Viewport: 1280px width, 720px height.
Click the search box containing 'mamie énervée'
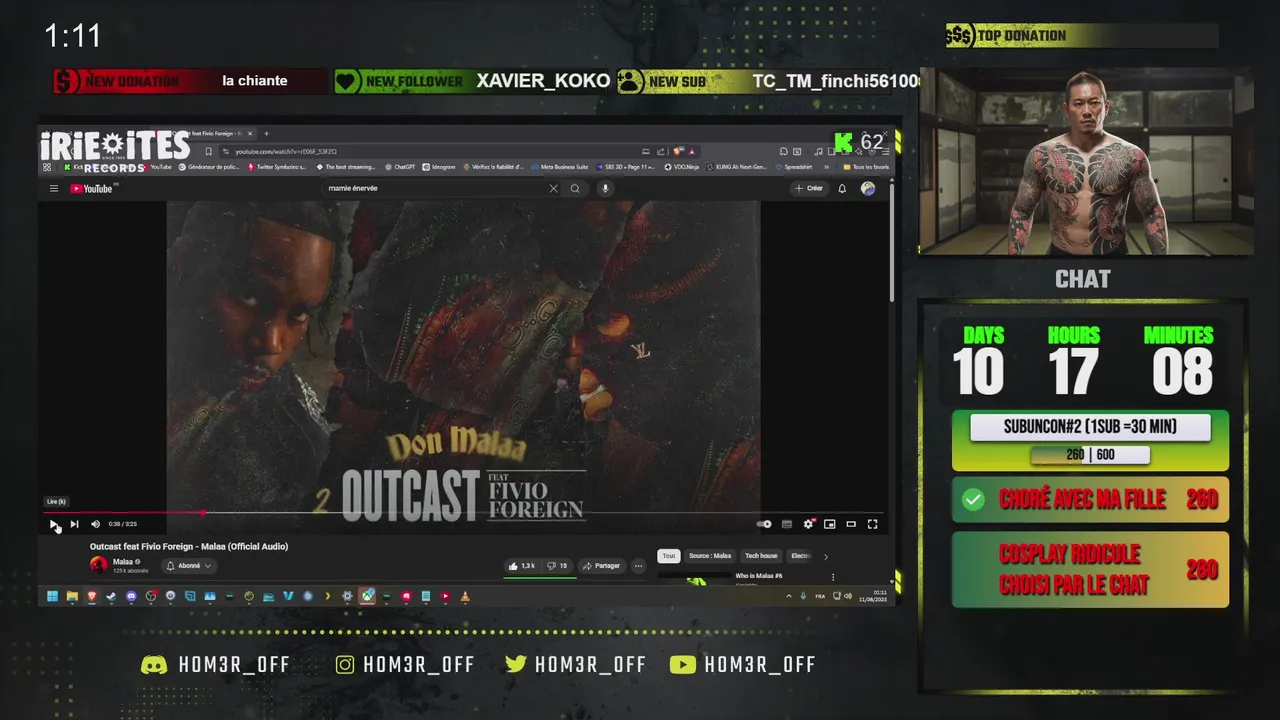(x=435, y=188)
